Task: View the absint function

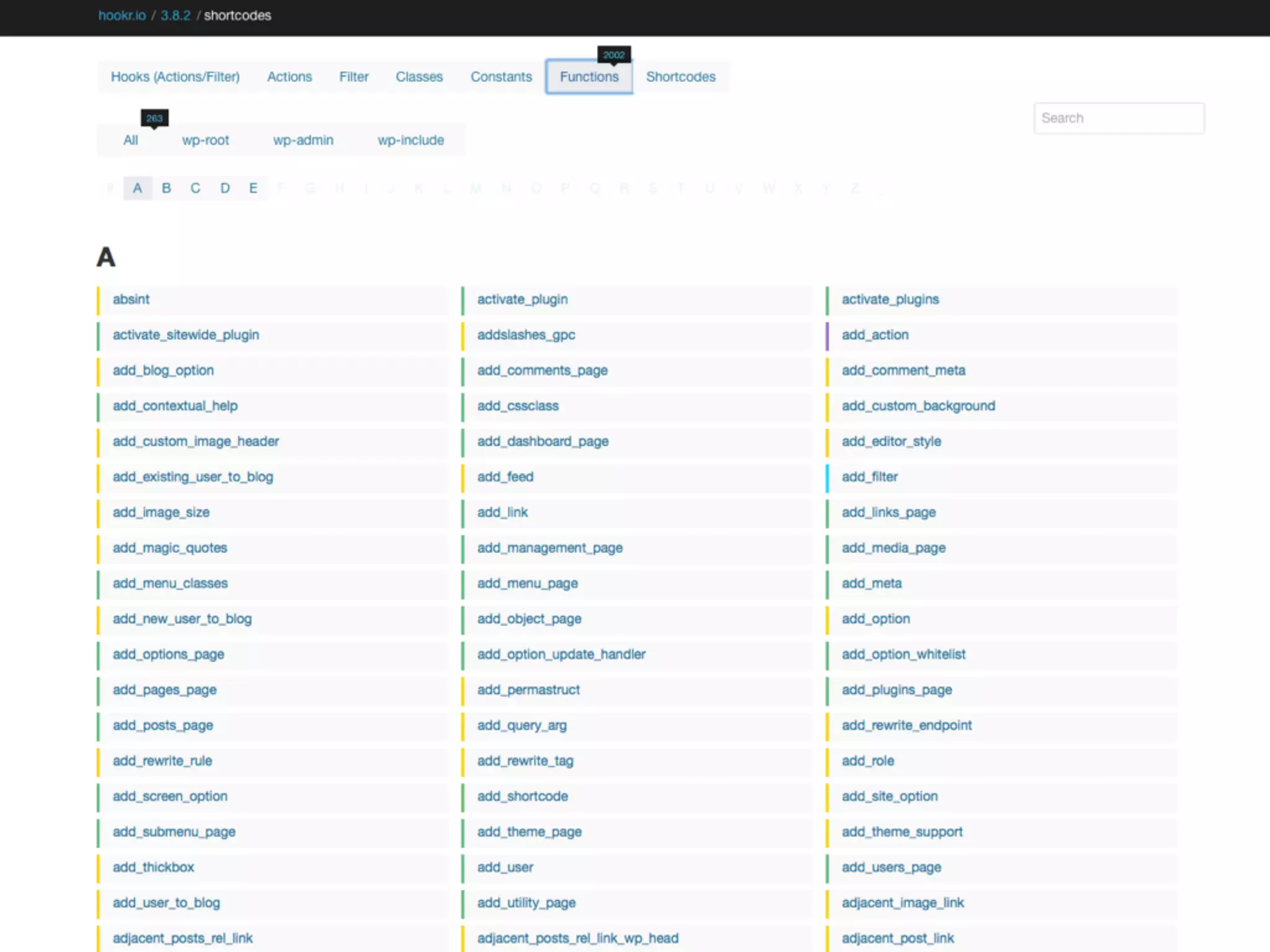Action: 131,299
